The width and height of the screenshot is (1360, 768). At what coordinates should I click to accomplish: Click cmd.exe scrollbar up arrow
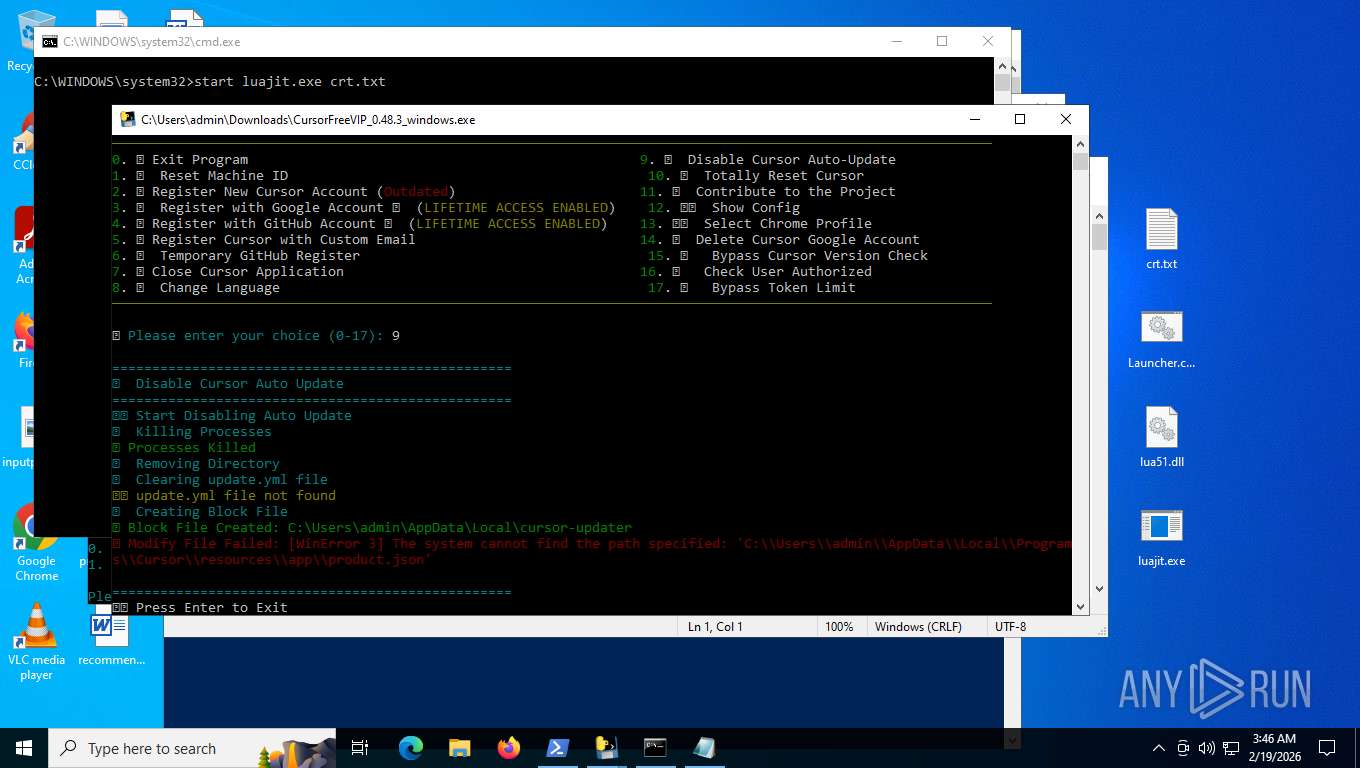(x=1002, y=65)
